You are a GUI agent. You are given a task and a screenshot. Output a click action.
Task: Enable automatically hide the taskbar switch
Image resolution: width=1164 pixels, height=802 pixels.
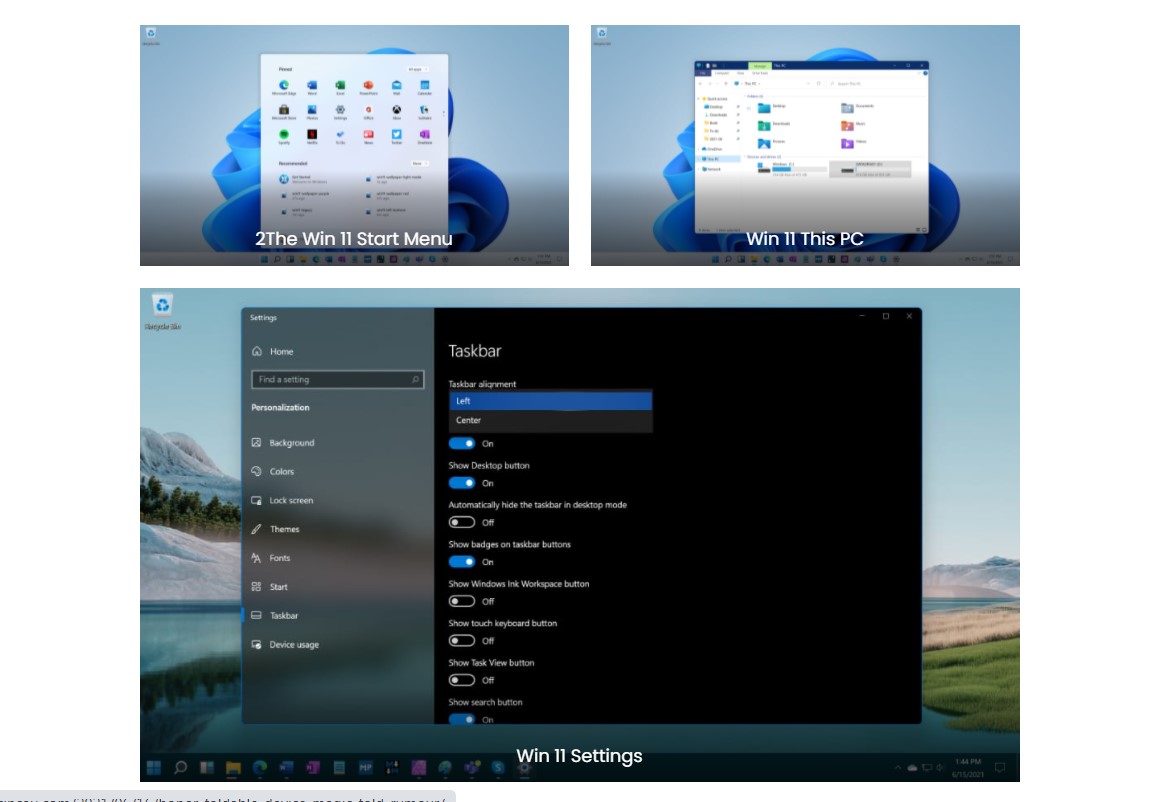pyautogui.click(x=461, y=522)
